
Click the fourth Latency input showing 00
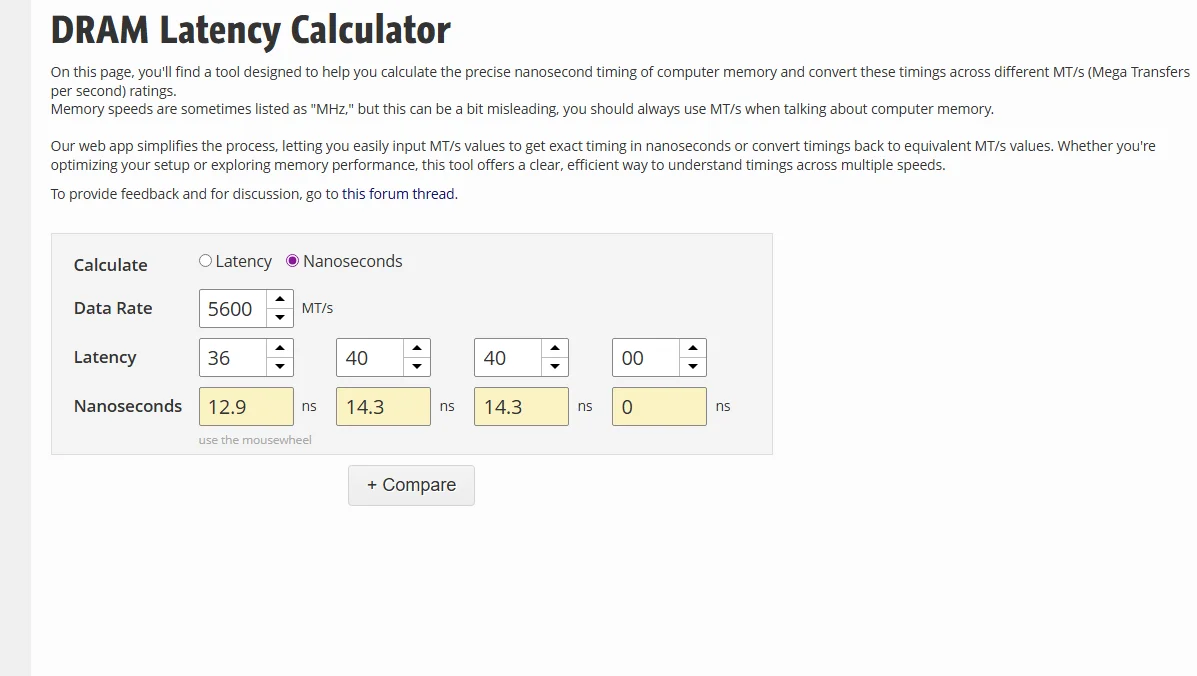pos(646,358)
